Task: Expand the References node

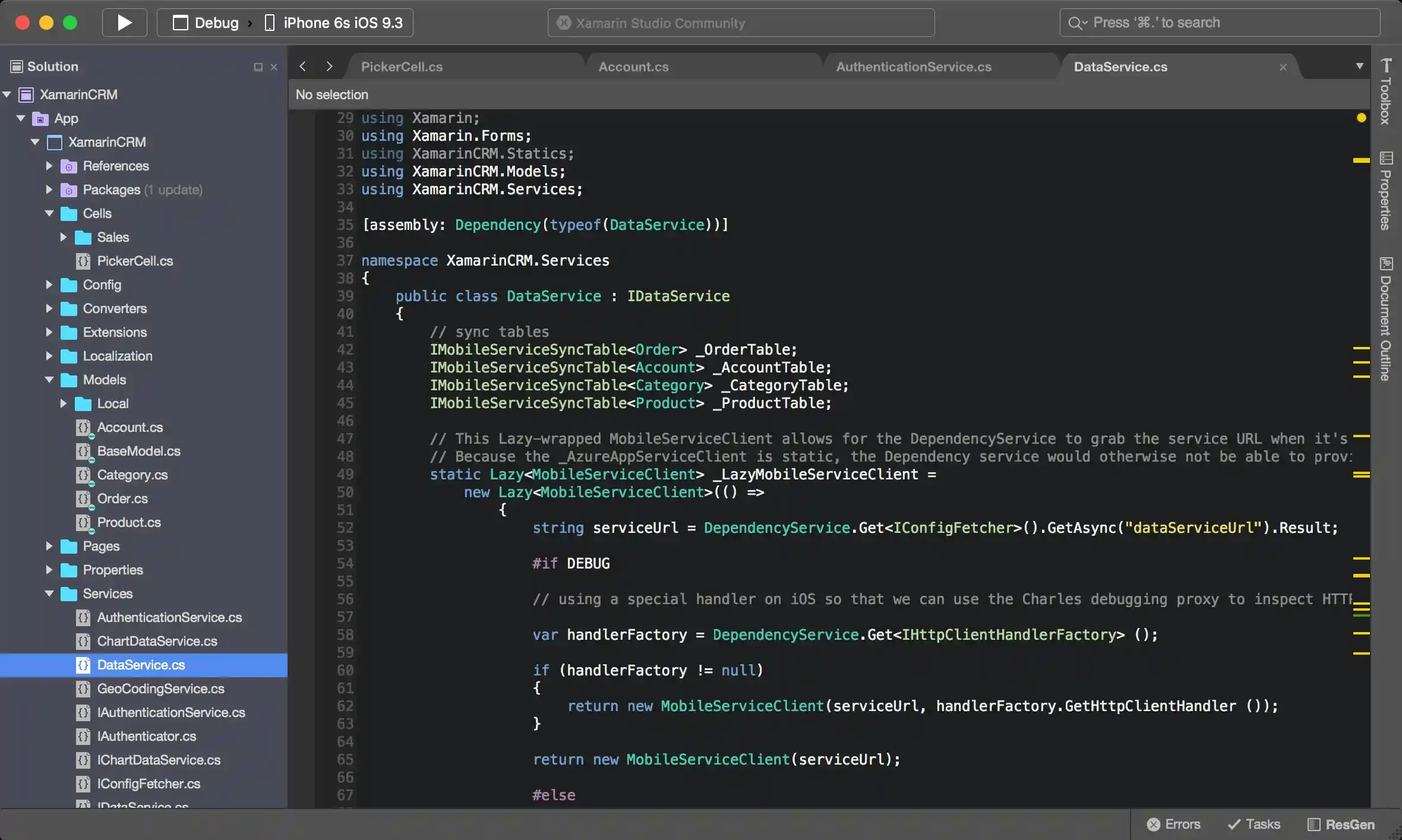Action: click(49, 166)
